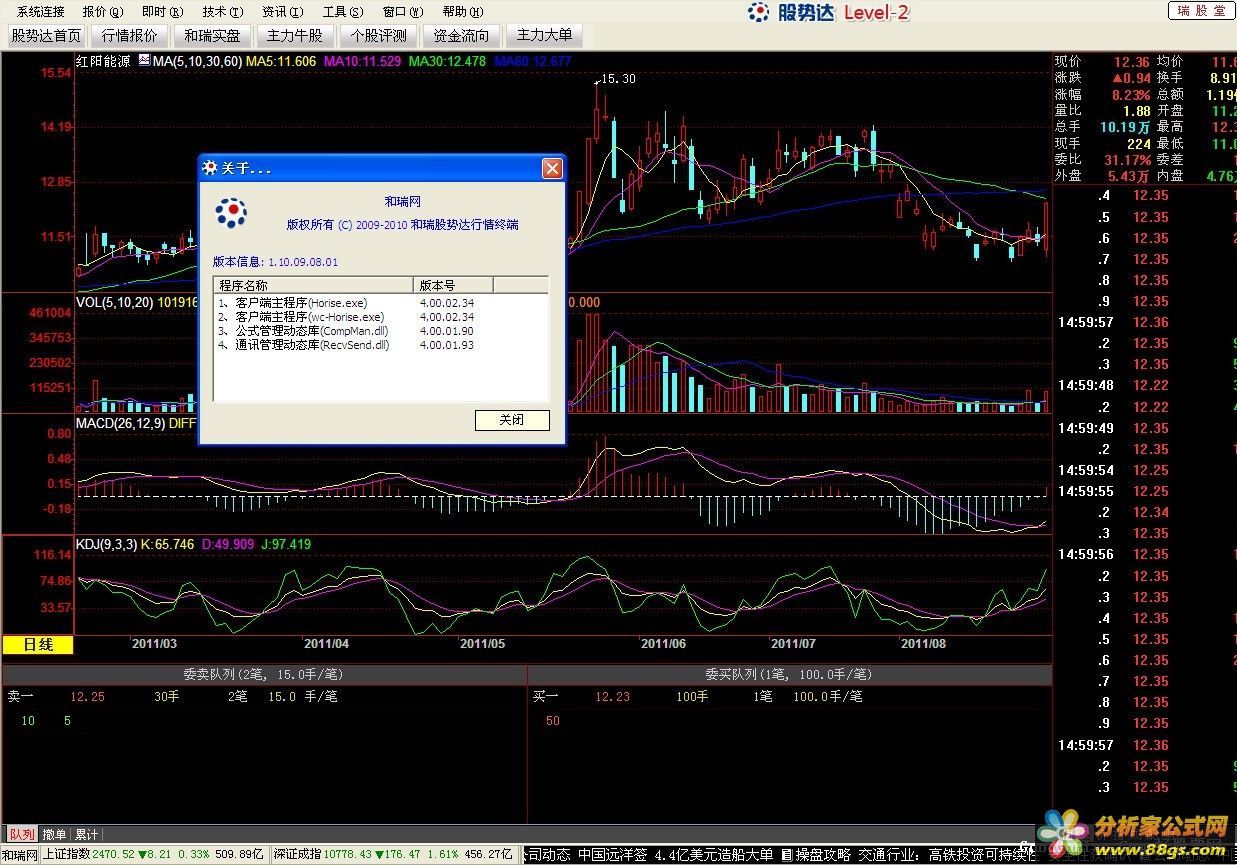Open the 系统连接 menu

40,12
